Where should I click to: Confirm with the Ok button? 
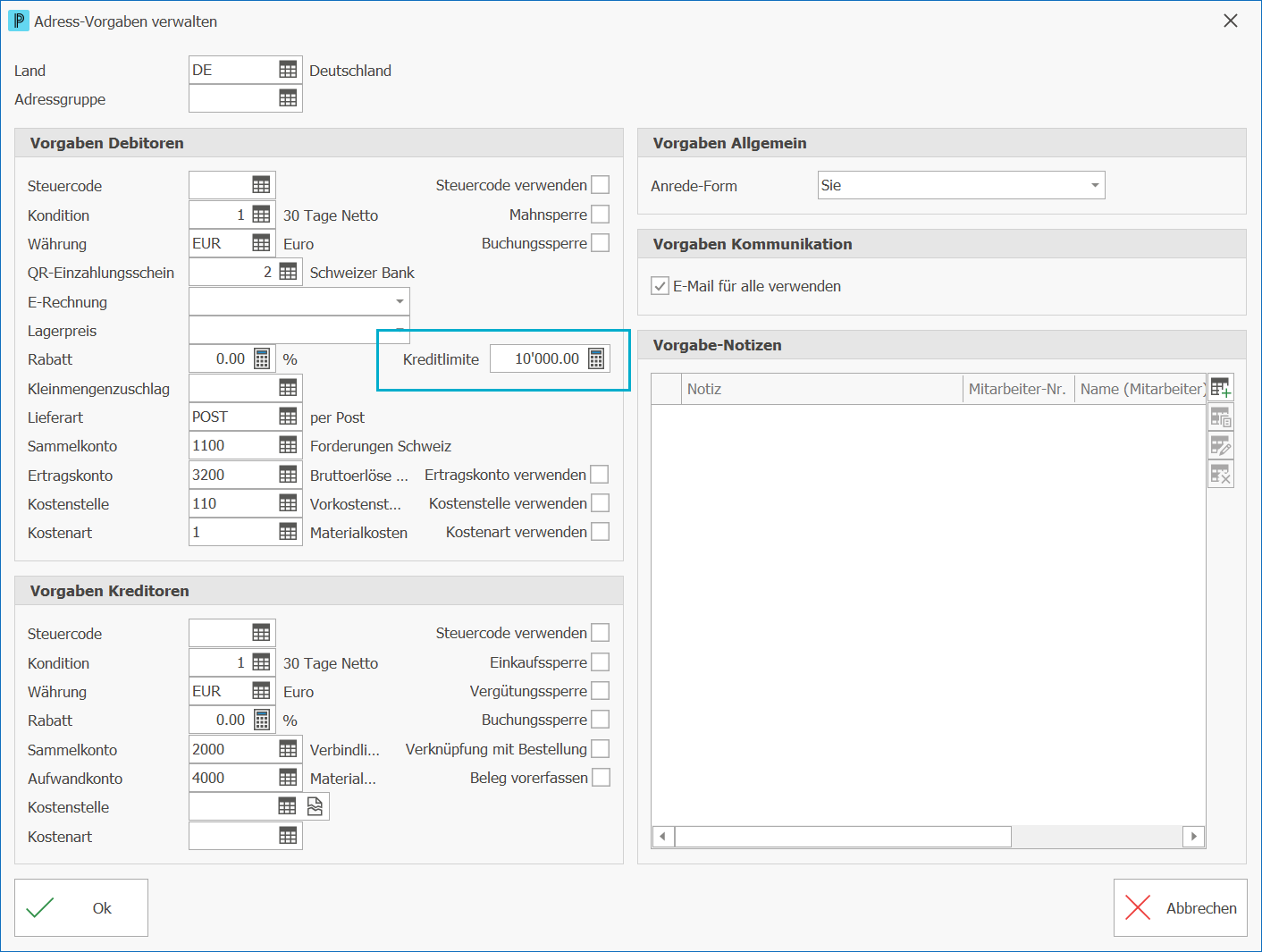coord(81,907)
